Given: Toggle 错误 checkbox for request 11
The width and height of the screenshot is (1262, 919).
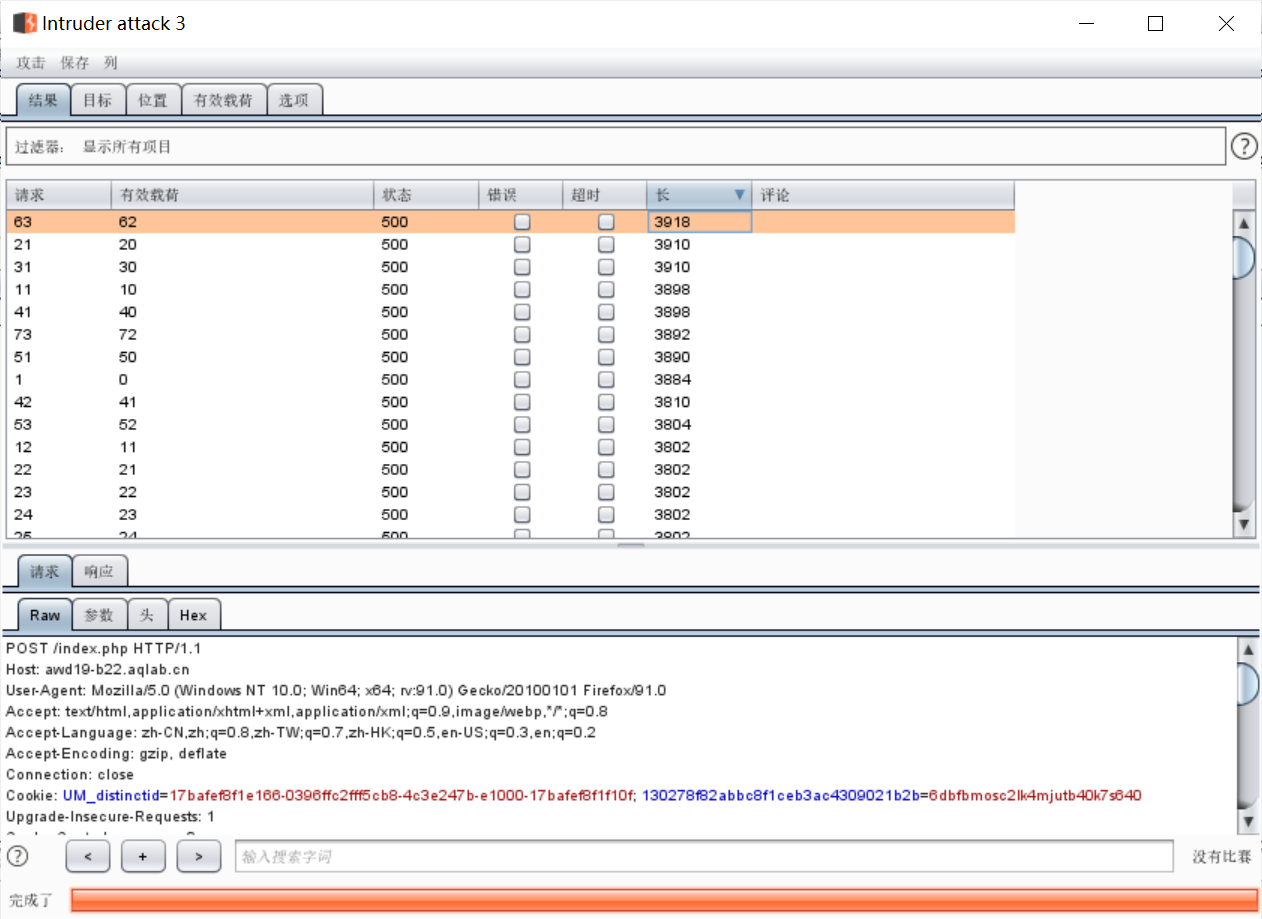Looking at the screenshot, I should (x=522, y=290).
